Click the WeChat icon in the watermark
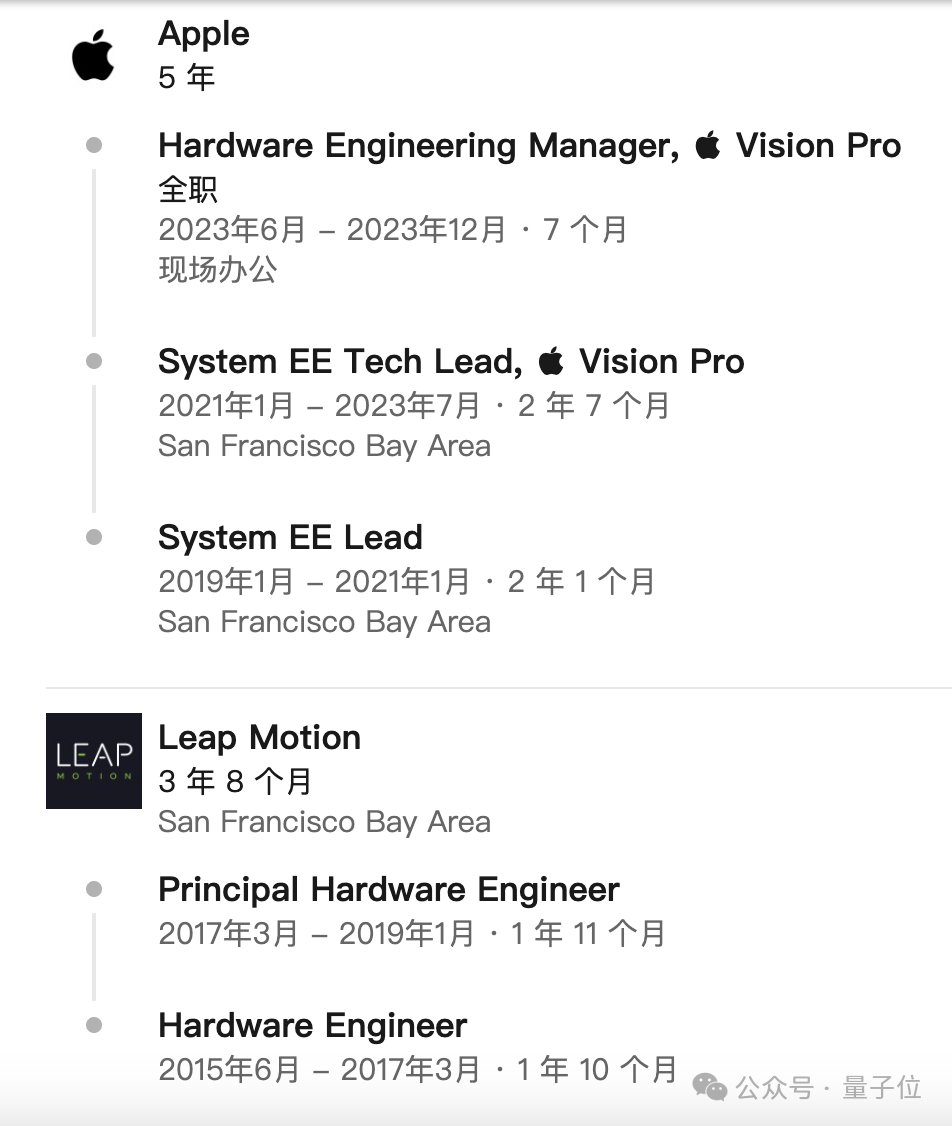 coord(710,1087)
